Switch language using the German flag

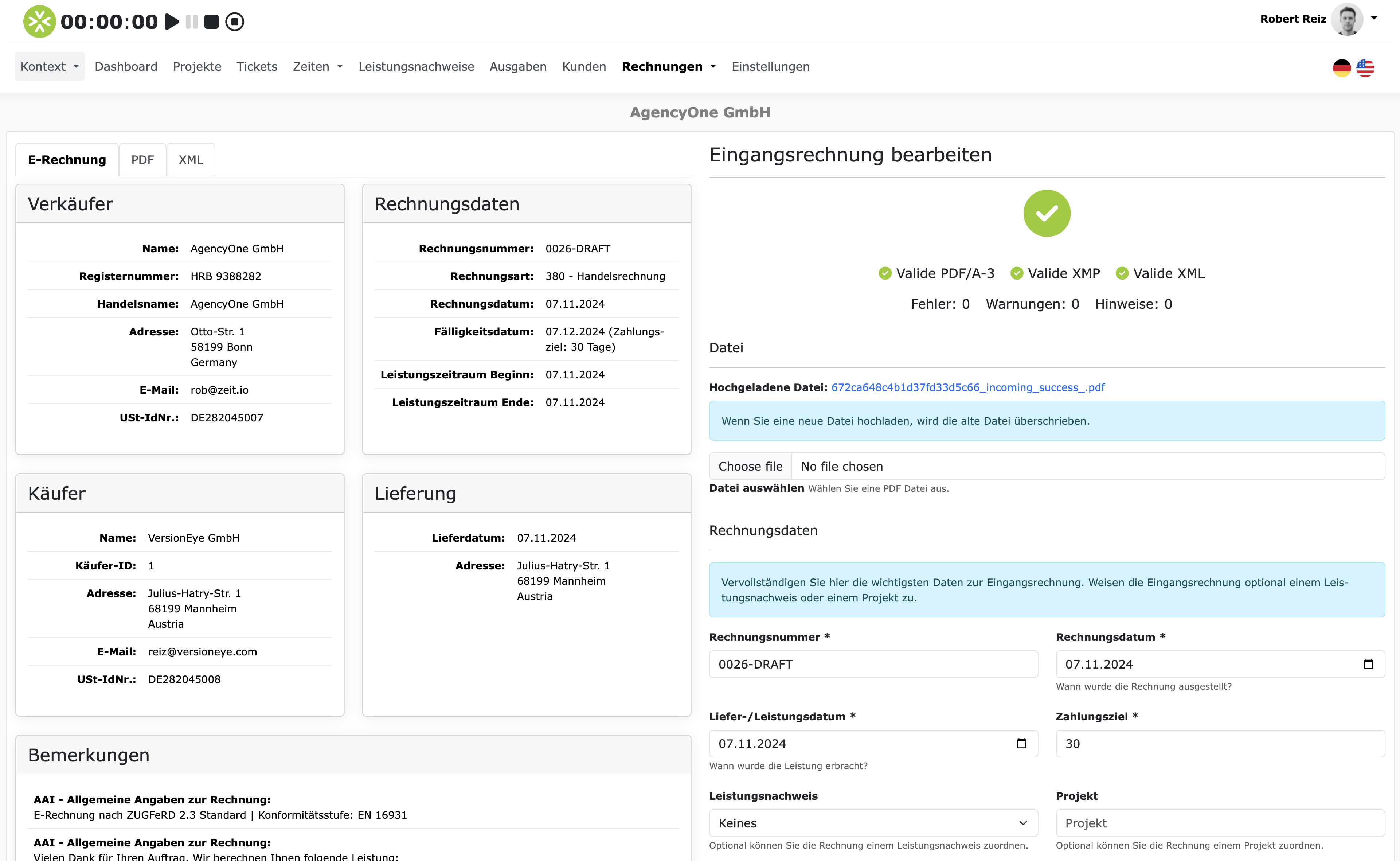coord(1341,67)
